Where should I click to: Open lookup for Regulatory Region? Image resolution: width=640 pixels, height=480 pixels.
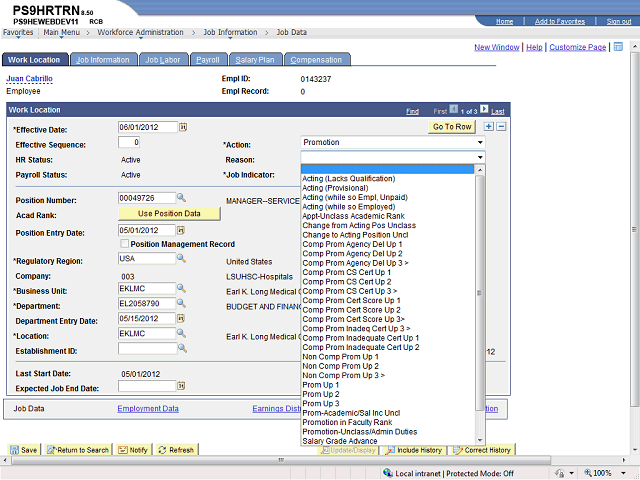pos(181,258)
